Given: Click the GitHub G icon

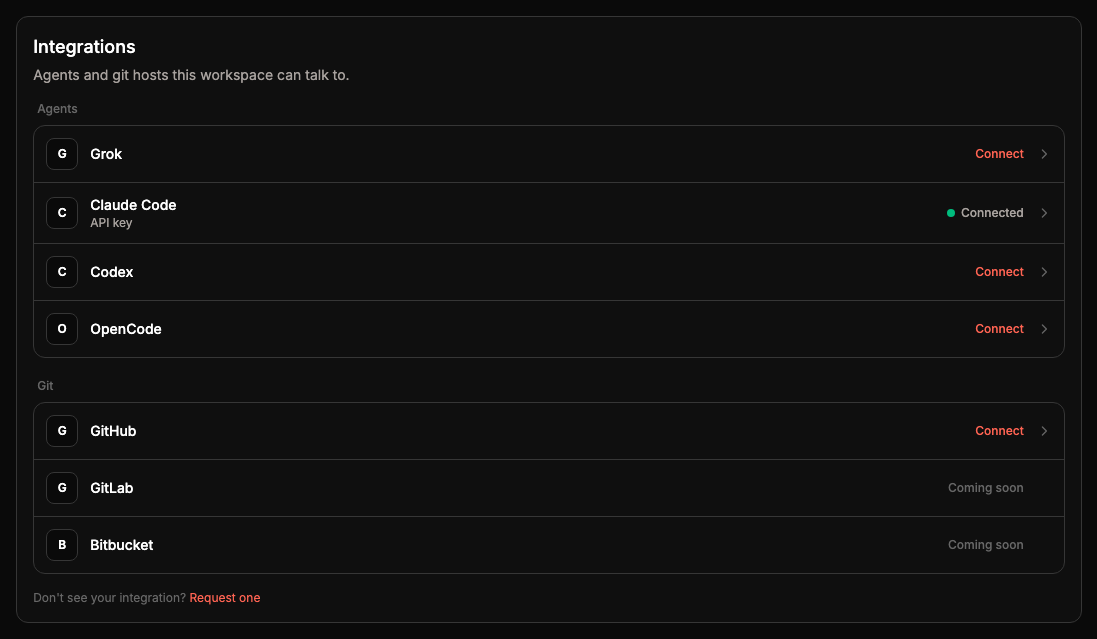Looking at the screenshot, I should click(62, 431).
